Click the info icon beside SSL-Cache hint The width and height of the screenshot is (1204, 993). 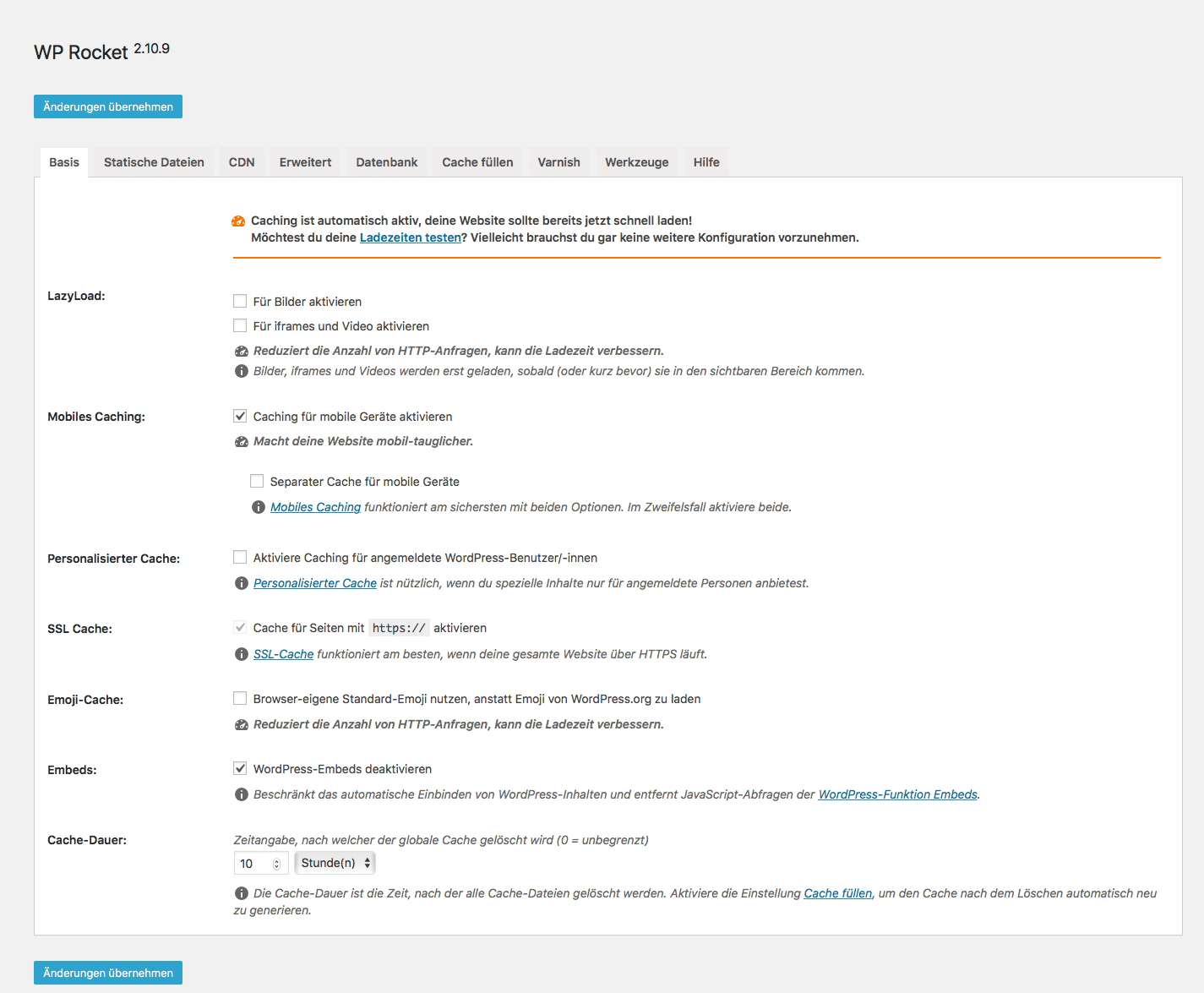coord(241,654)
